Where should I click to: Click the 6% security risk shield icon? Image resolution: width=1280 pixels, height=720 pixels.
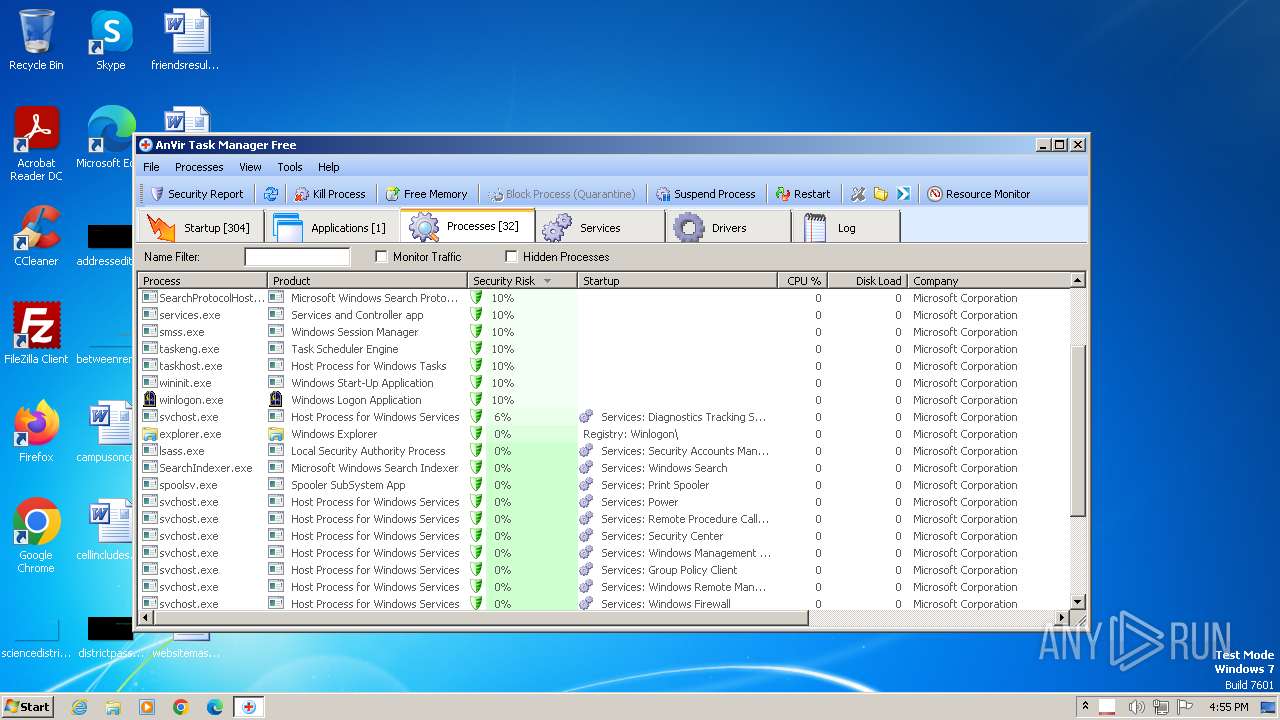click(x=477, y=417)
